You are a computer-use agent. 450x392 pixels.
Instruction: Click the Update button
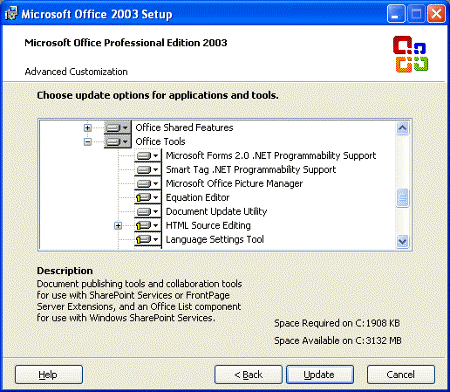(x=320, y=374)
